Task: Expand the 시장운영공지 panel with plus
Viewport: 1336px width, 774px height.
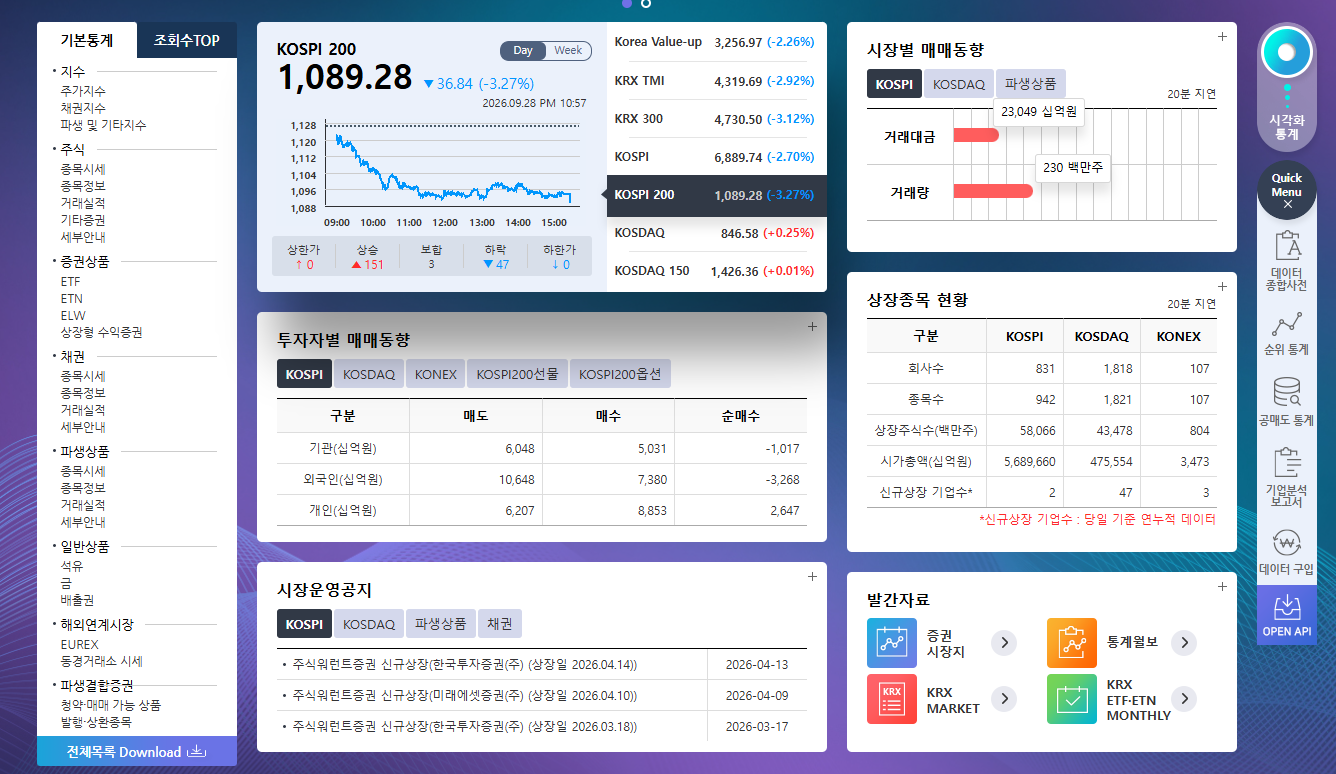Action: [x=812, y=576]
